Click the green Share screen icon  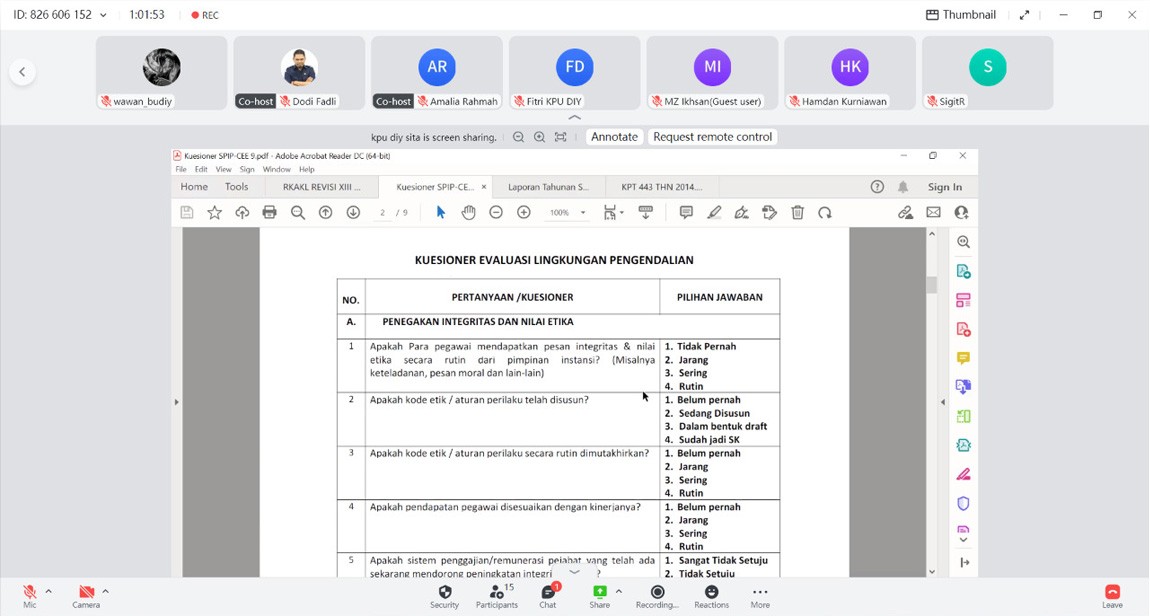pyautogui.click(x=599, y=593)
